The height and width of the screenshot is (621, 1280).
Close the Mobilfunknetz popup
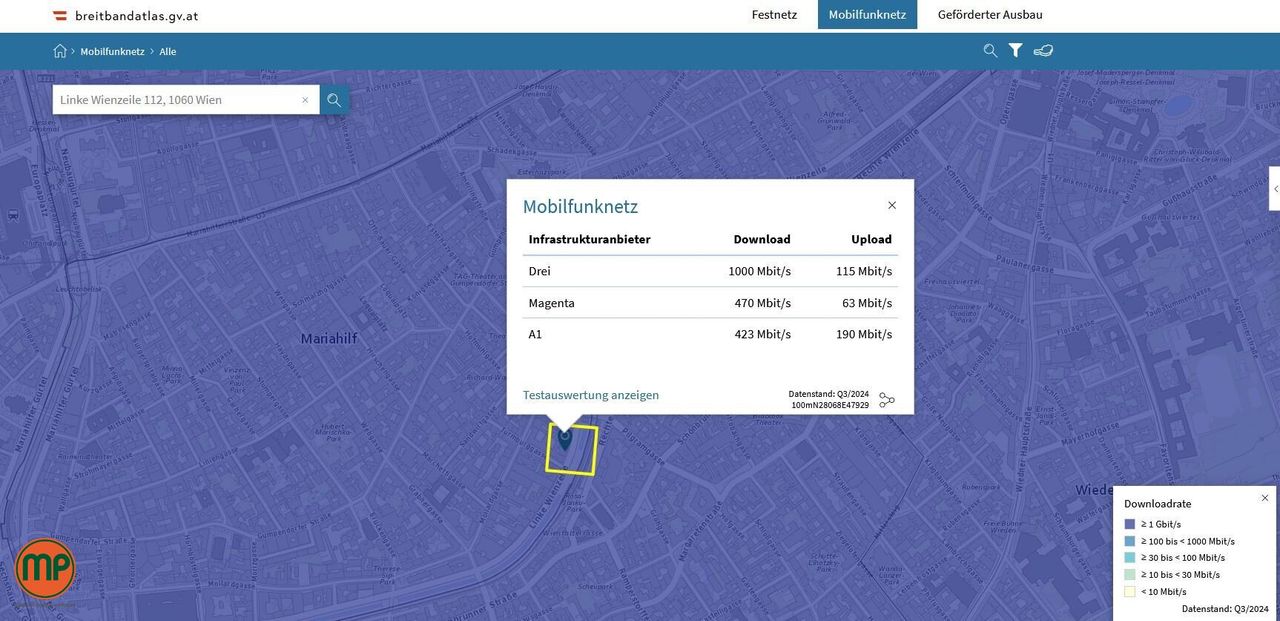(892, 205)
